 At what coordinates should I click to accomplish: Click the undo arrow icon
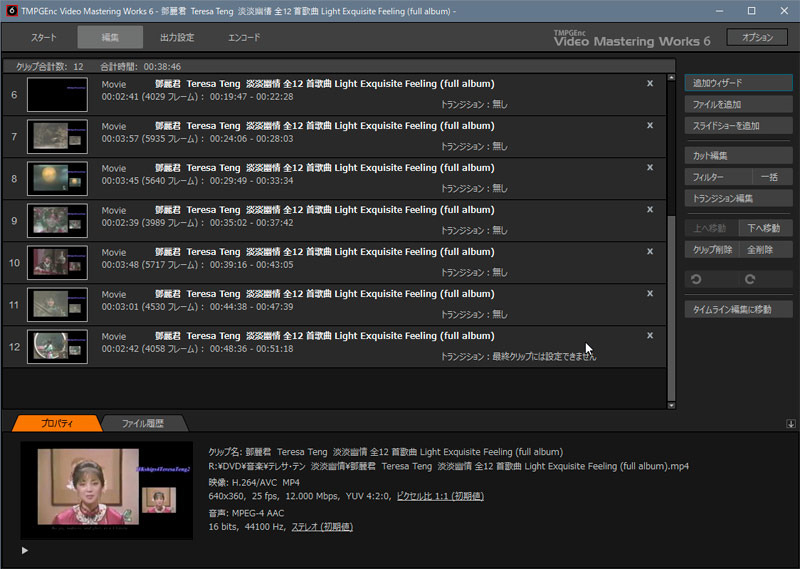[696, 279]
